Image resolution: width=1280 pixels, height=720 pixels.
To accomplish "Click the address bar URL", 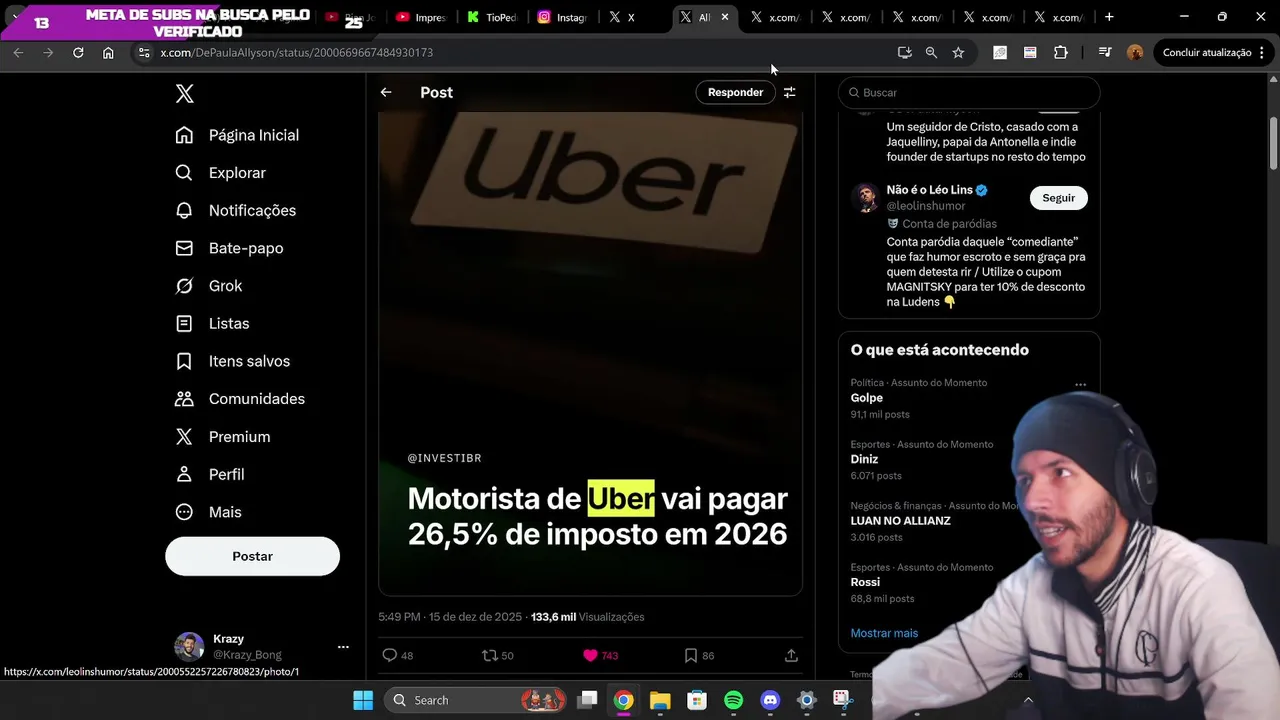I will 296,52.
